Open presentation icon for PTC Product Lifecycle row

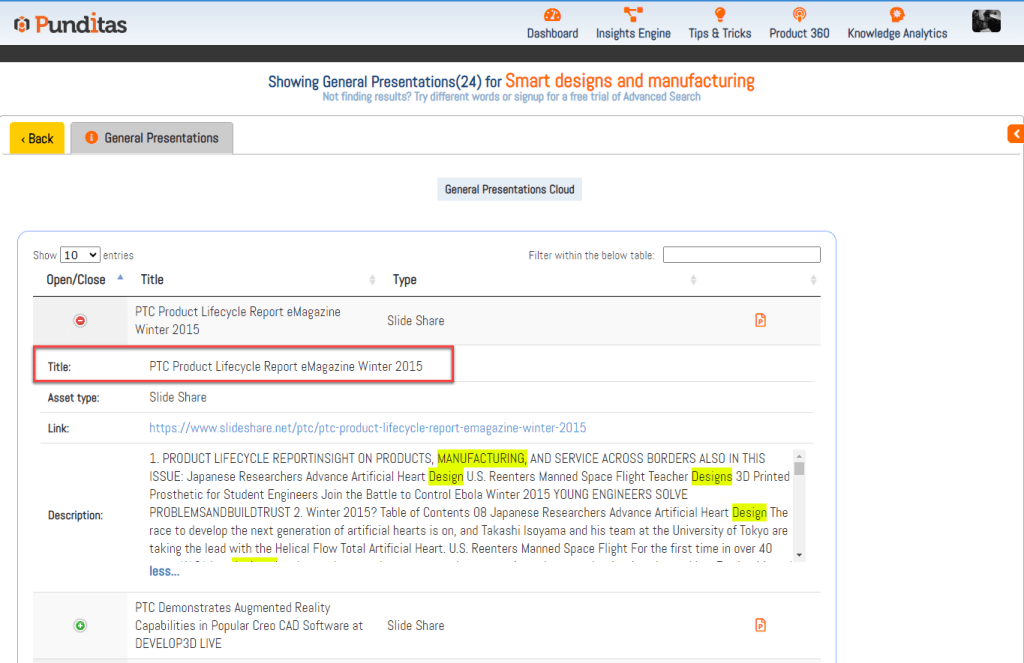click(761, 321)
